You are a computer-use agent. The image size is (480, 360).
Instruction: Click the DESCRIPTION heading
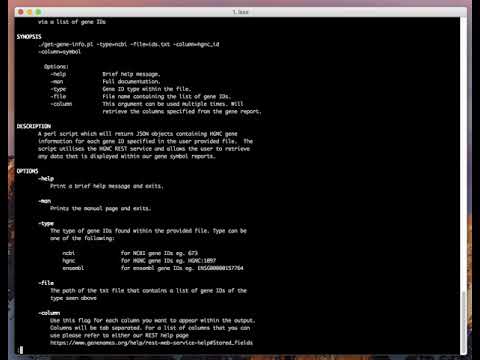tap(34, 126)
